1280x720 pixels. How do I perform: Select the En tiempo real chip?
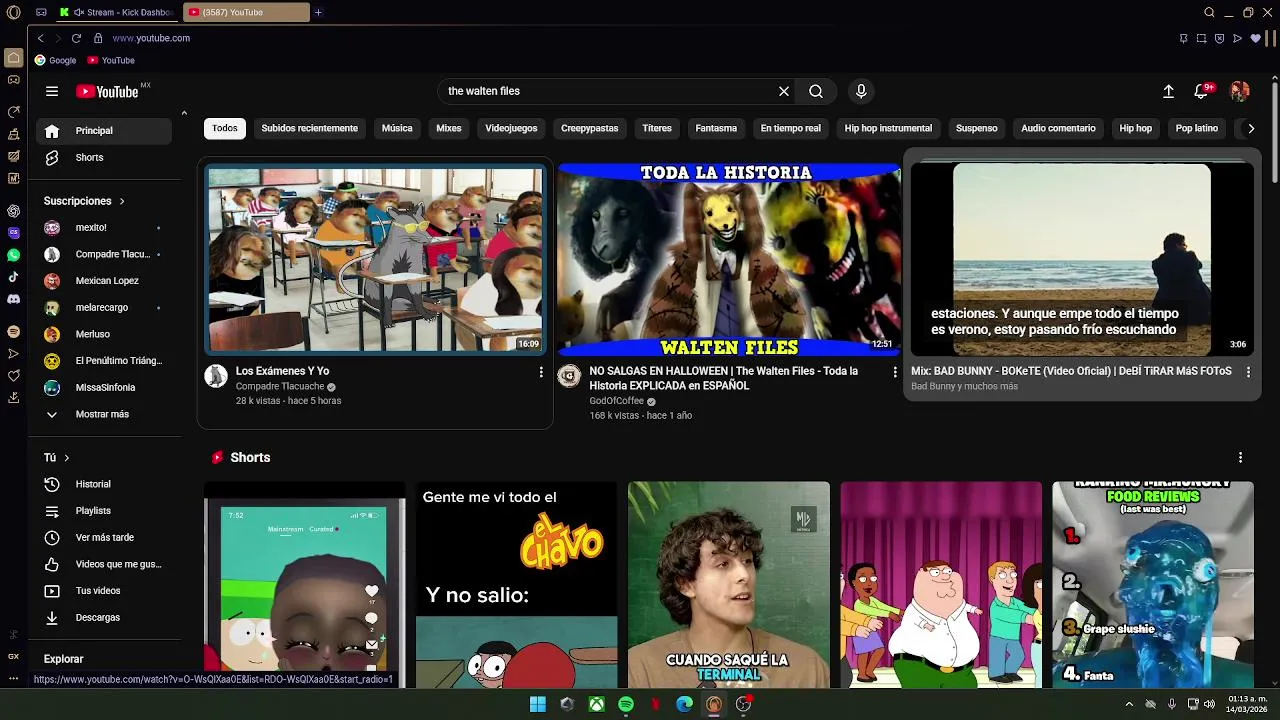[790, 128]
